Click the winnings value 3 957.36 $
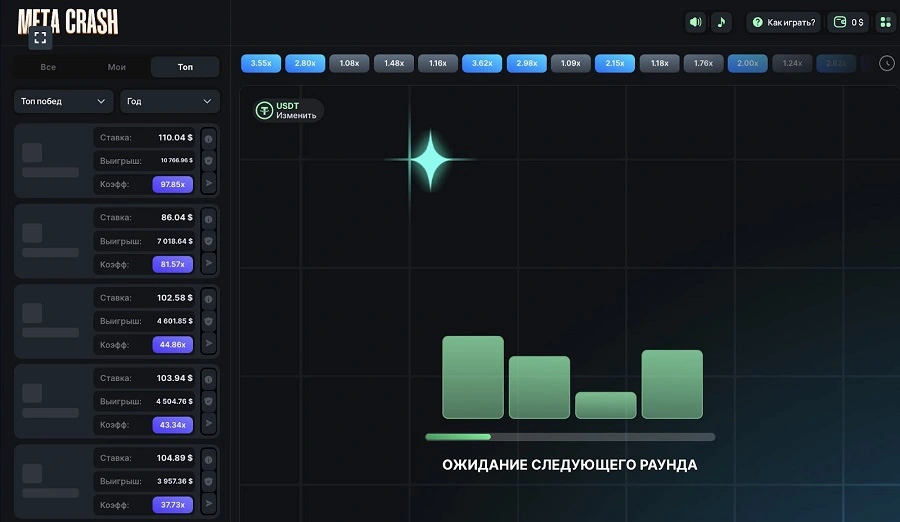This screenshot has width=900, height=522. point(175,481)
